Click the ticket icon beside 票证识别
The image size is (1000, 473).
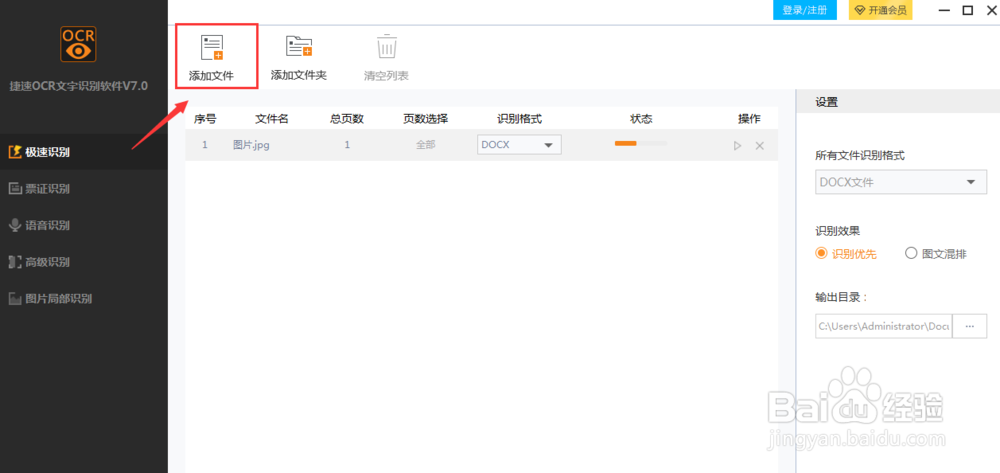(14, 189)
